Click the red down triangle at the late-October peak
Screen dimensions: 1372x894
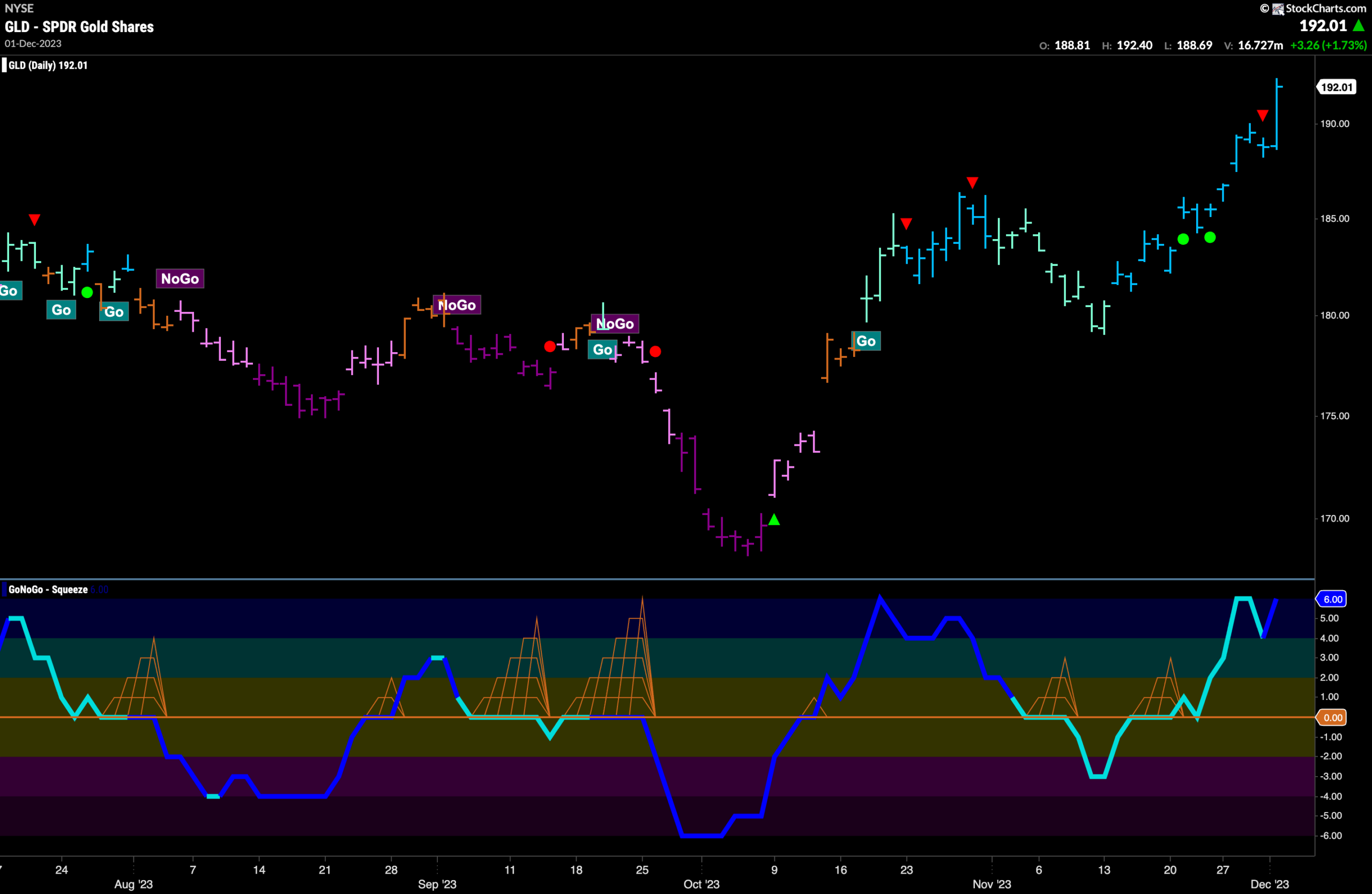click(x=973, y=183)
